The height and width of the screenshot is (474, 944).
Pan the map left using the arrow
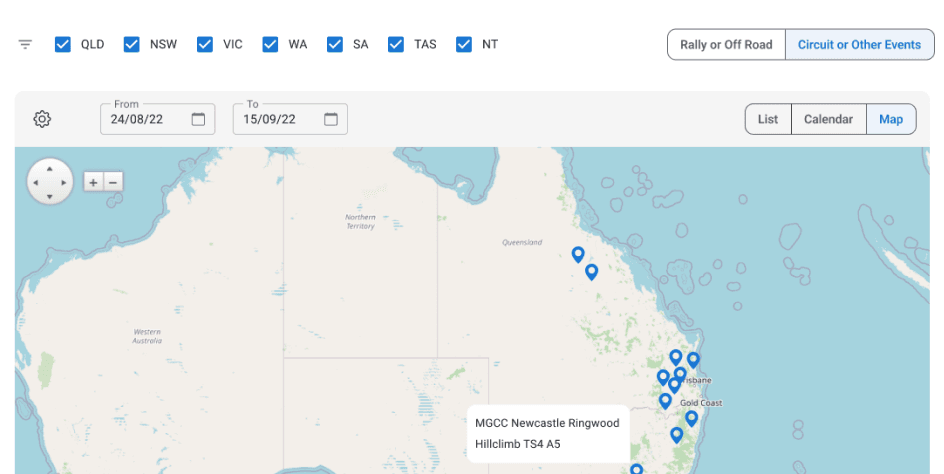click(35, 182)
